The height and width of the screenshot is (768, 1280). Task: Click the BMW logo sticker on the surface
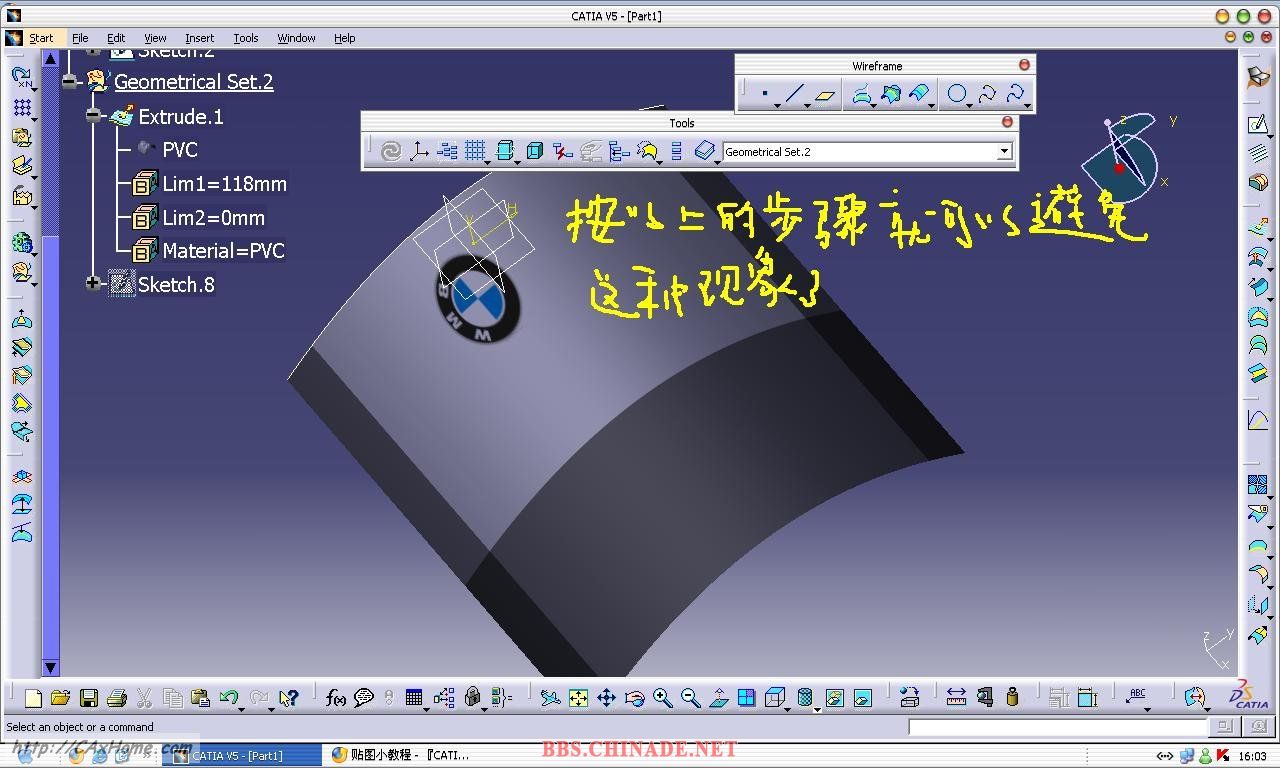[478, 299]
